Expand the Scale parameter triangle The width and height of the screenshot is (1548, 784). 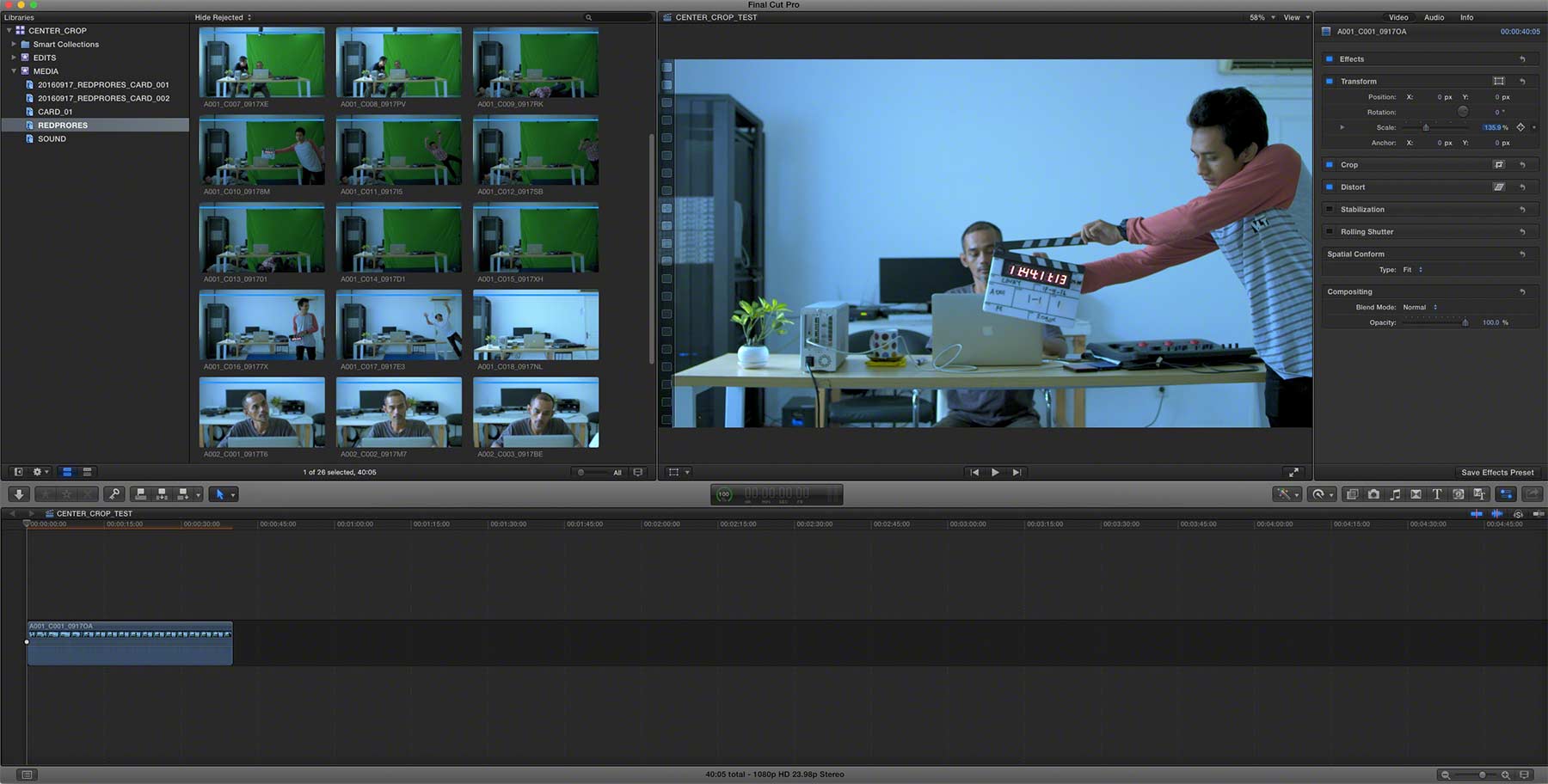point(1342,127)
